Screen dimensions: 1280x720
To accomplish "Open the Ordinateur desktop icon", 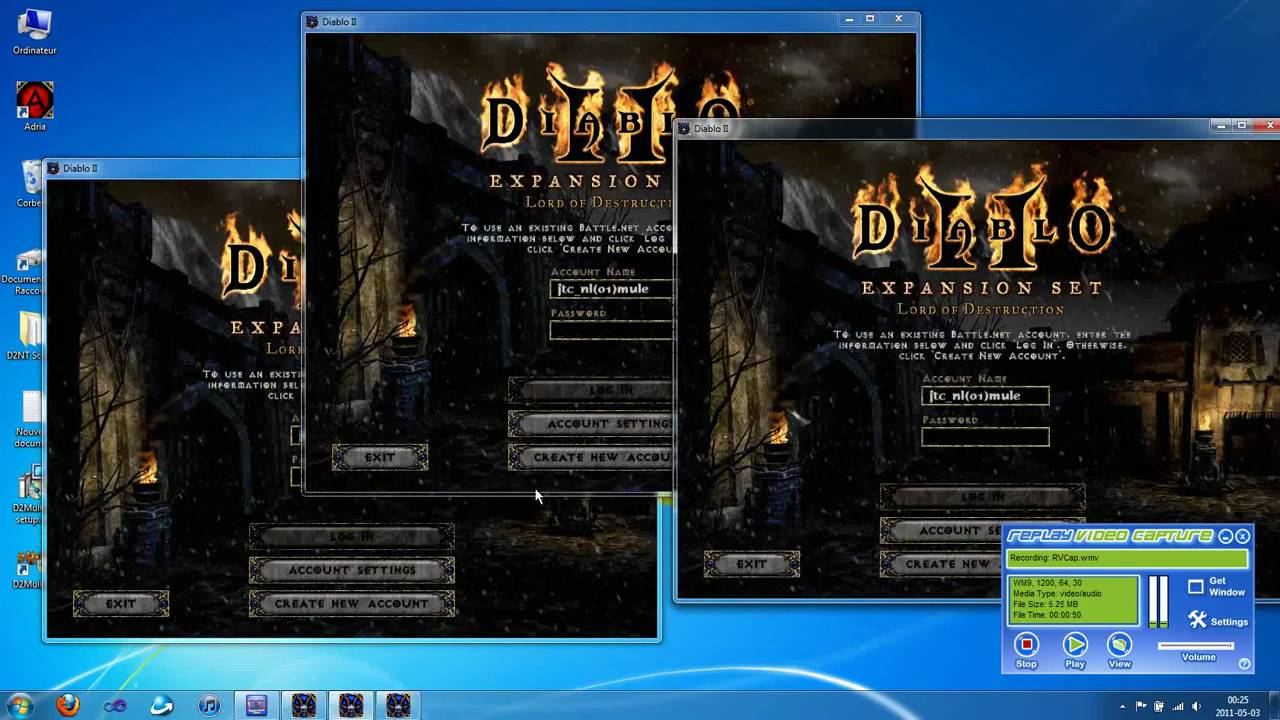I will (x=34, y=32).
